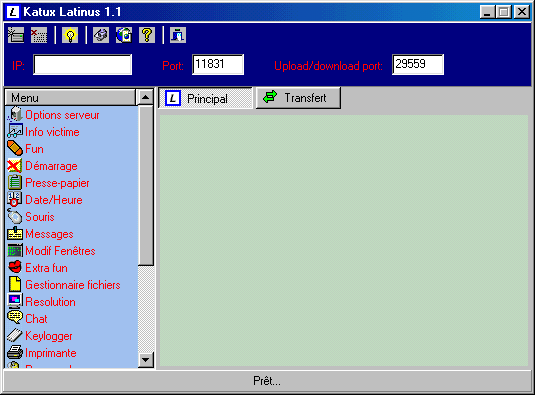535x395 pixels.
Task: Click the toolbar icon with red X list
Action: coord(39,35)
